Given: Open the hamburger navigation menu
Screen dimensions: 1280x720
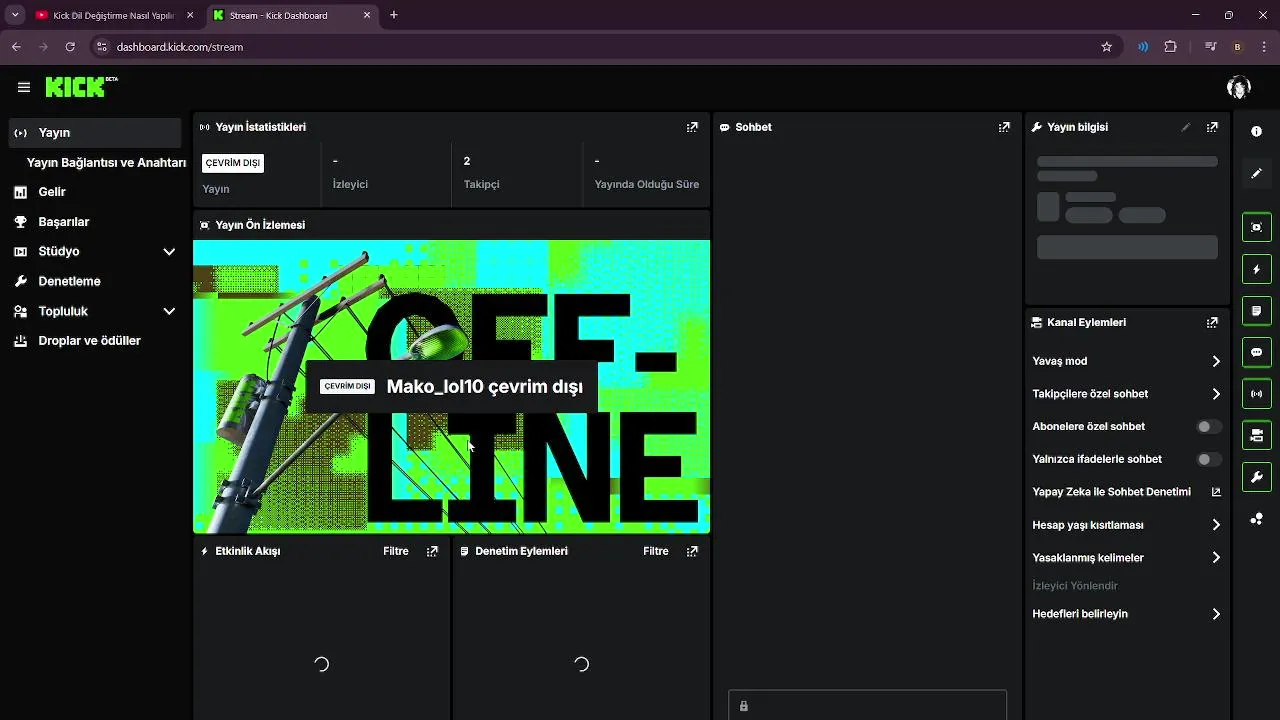Looking at the screenshot, I should [23, 87].
